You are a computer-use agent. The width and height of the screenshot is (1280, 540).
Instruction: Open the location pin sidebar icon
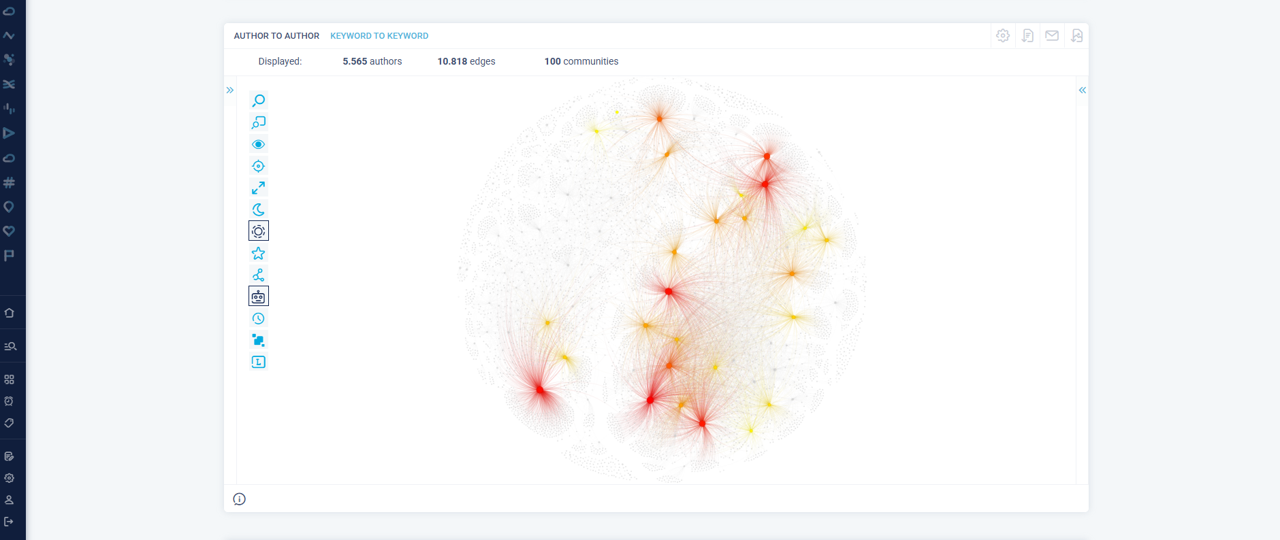(x=9, y=207)
